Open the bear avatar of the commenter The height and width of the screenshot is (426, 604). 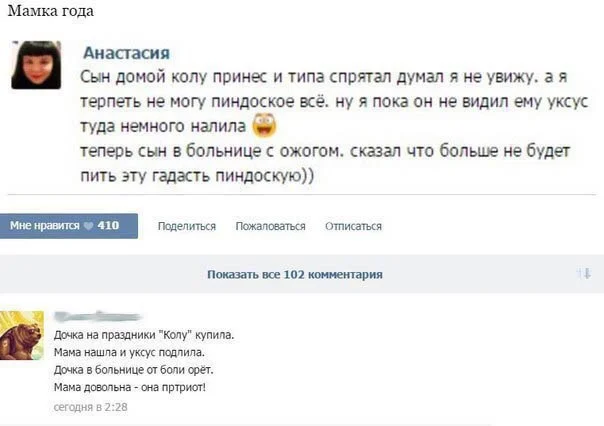[x=22, y=335]
